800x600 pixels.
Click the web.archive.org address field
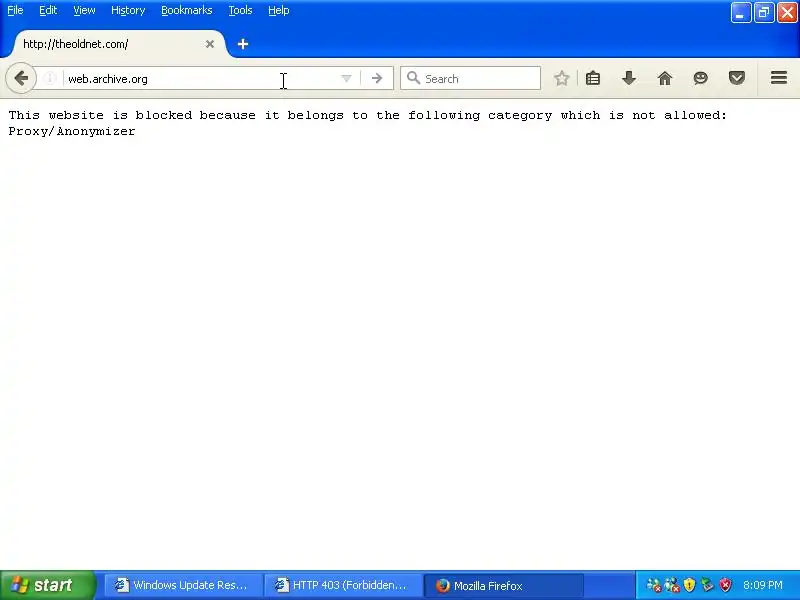pyautogui.click(x=199, y=79)
